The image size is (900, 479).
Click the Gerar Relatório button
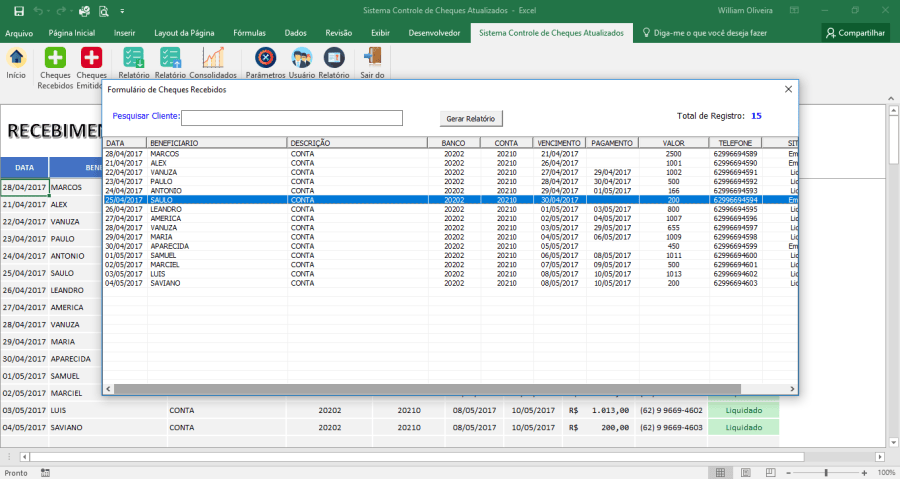coord(471,119)
